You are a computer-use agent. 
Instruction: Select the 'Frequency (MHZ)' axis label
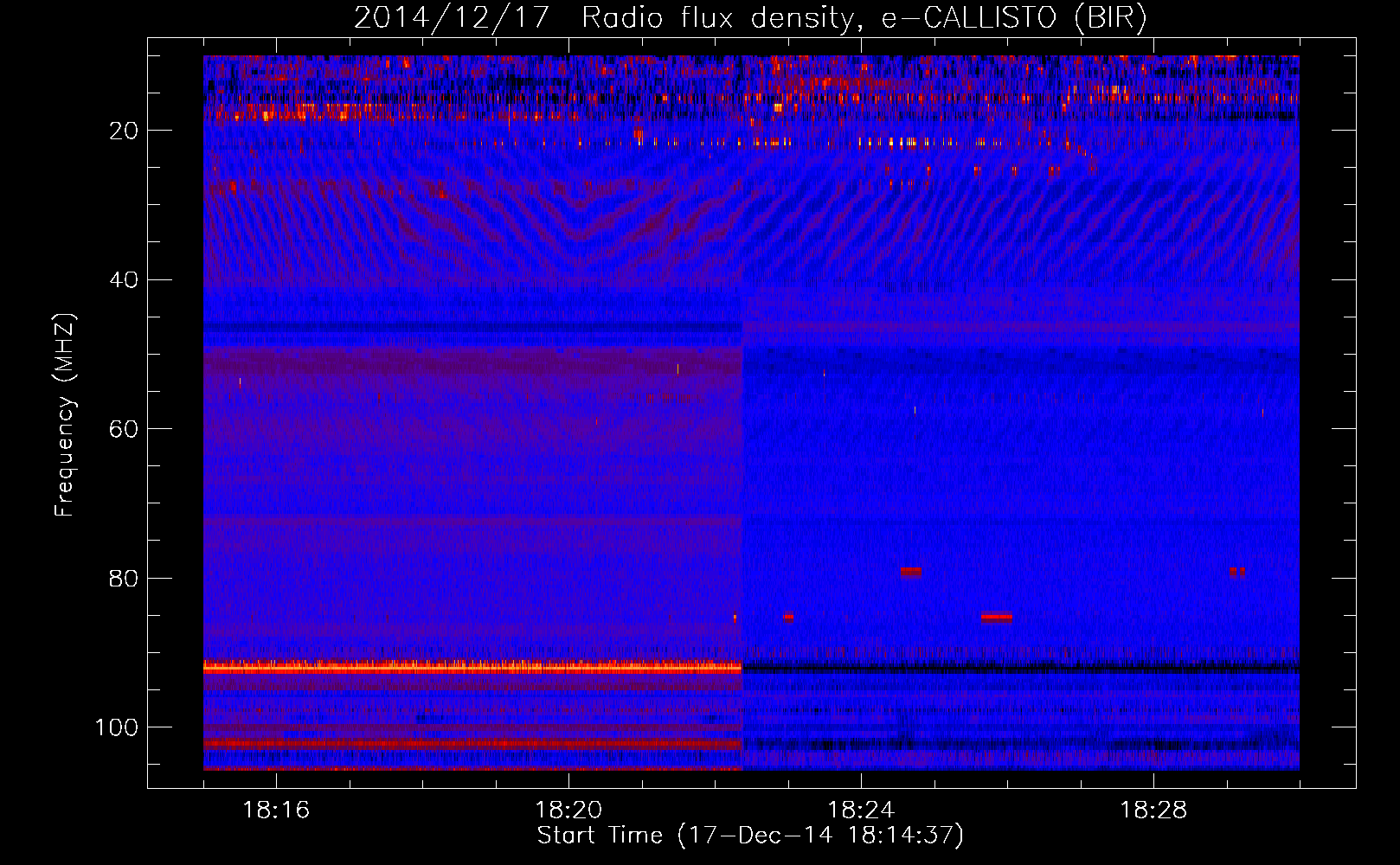pyautogui.click(x=65, y=414)
